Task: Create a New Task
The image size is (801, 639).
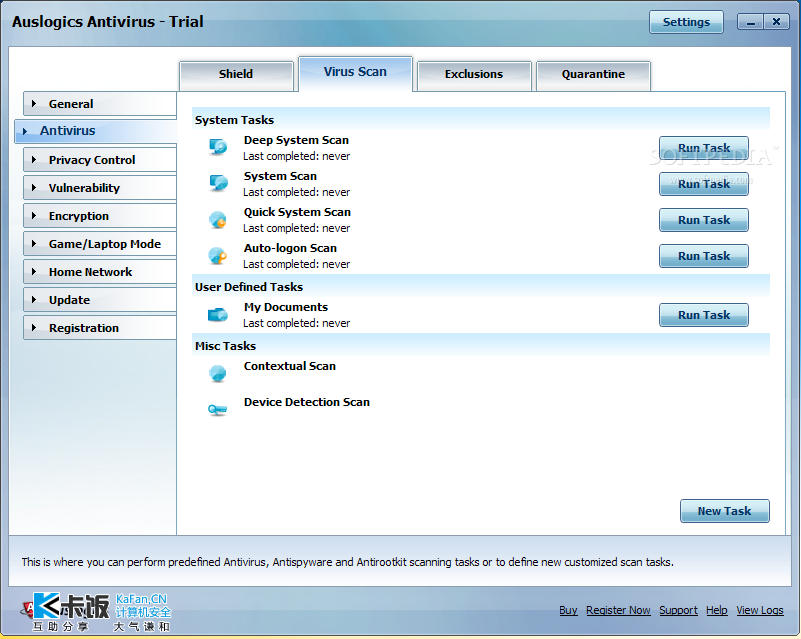Action: coord(724,511)
